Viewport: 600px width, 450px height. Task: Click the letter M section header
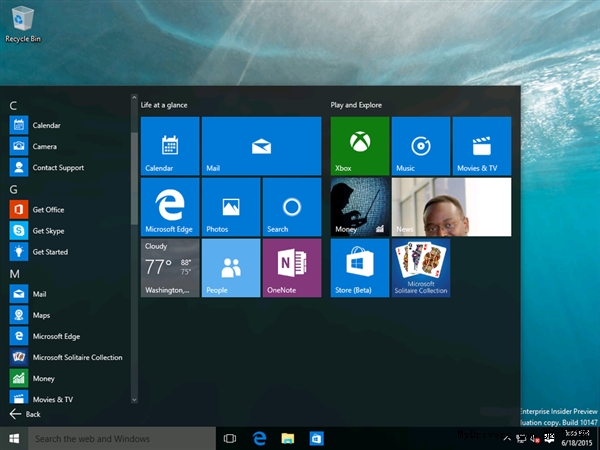coord(15,274)
